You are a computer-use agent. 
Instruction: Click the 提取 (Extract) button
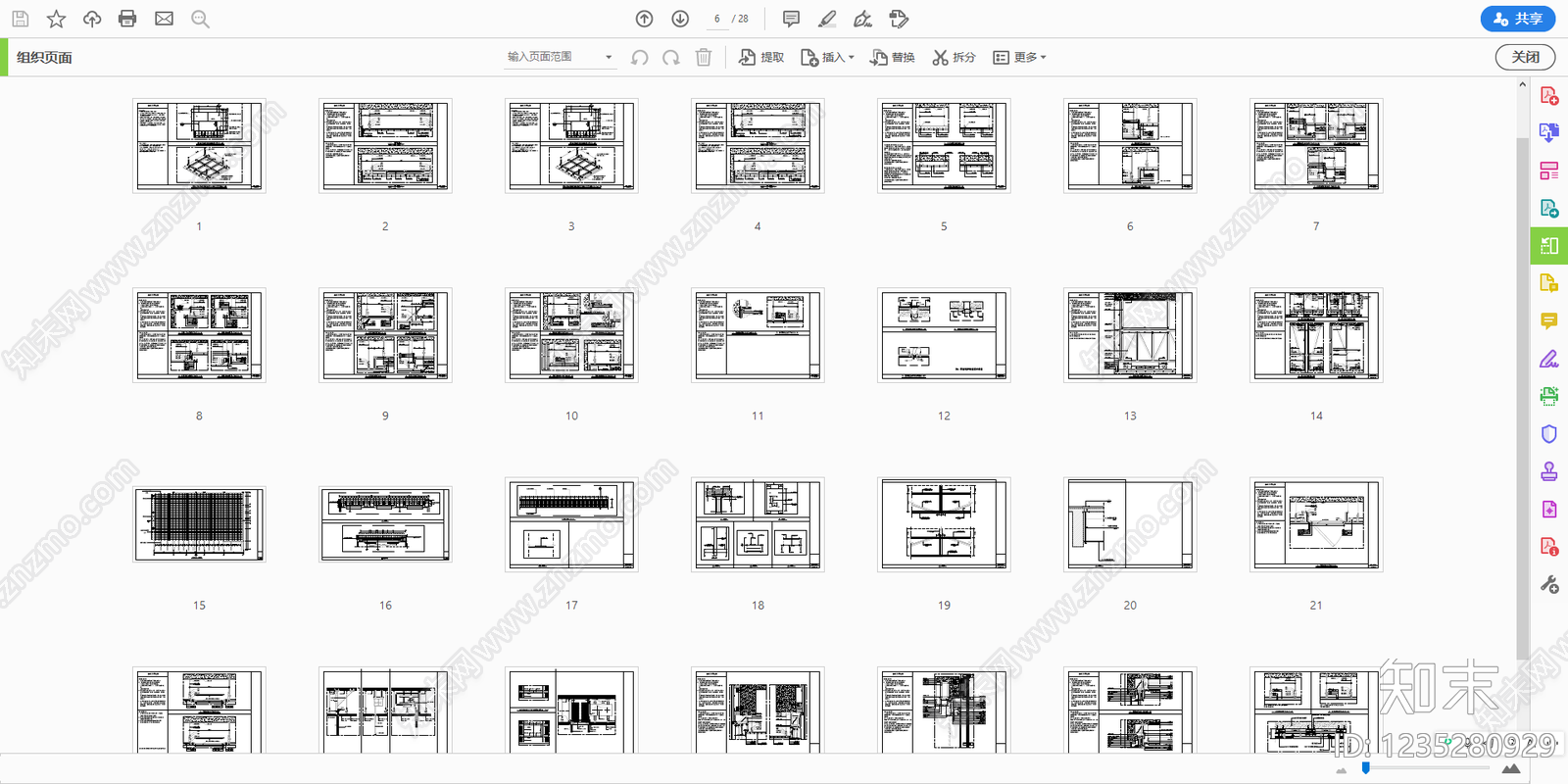pos(761,58)
